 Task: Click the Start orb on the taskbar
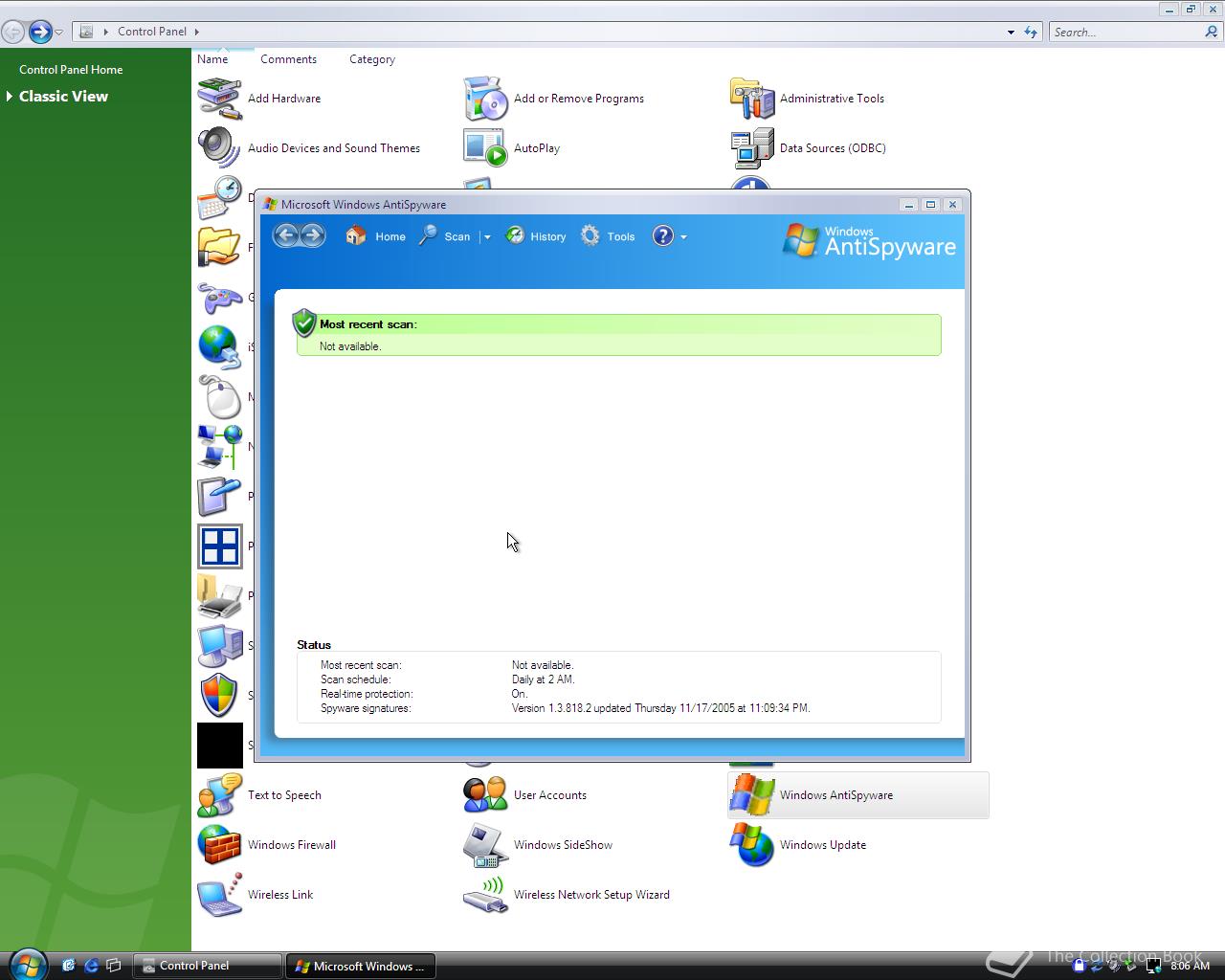tap(27, 965)
